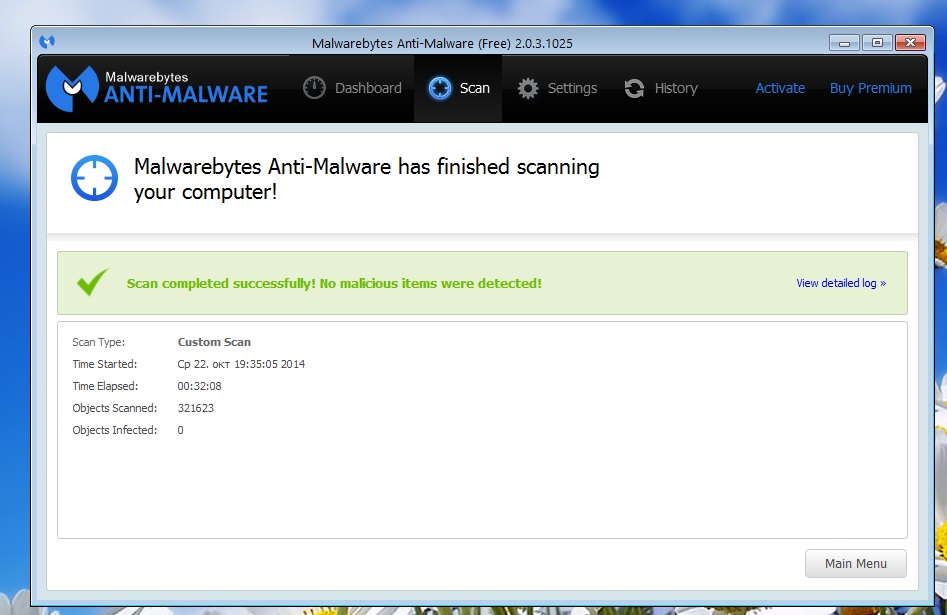Click the green checkmark icon
The height and width of the screenshot is (615, 947).
[92, 282]
